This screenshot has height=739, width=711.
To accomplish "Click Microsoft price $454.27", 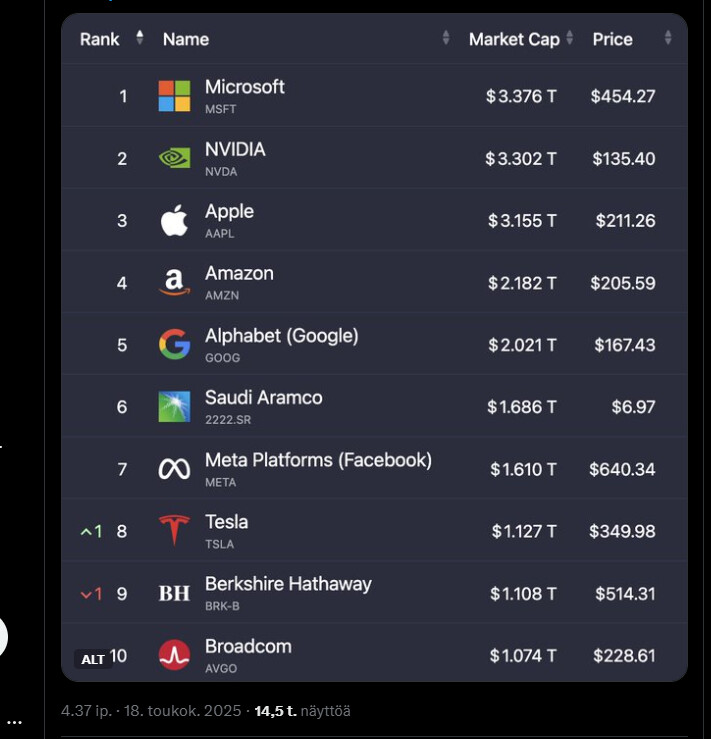I will click(623, 97).
